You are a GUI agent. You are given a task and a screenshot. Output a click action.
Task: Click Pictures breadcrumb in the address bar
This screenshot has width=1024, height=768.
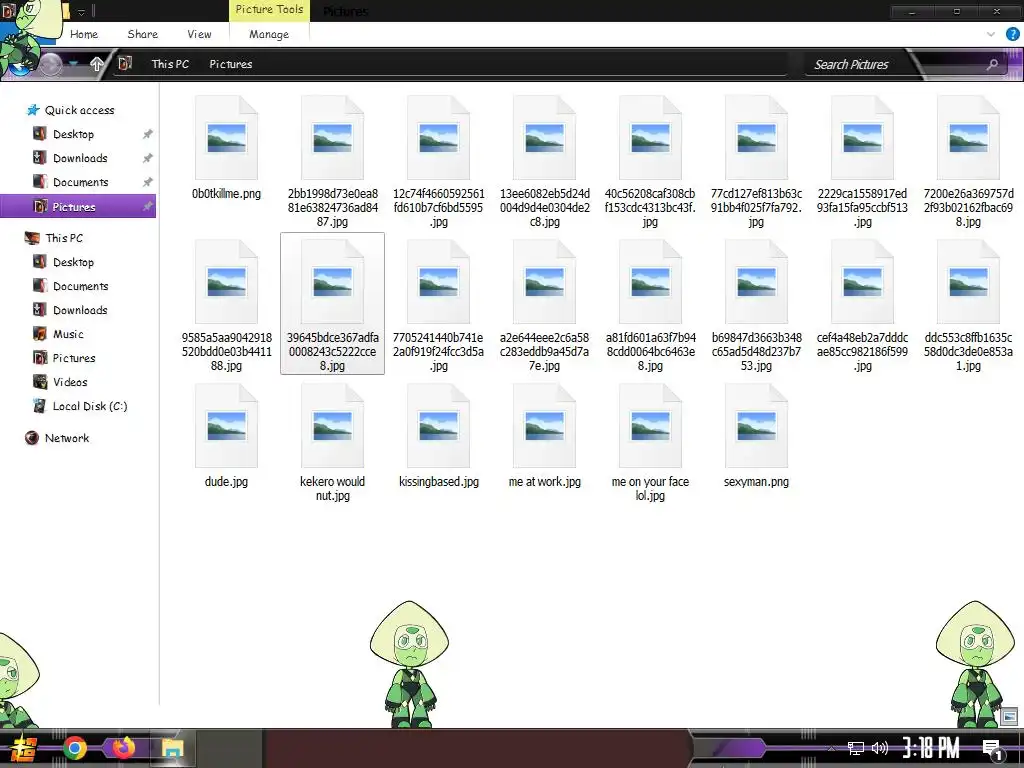tap(231, 64)
